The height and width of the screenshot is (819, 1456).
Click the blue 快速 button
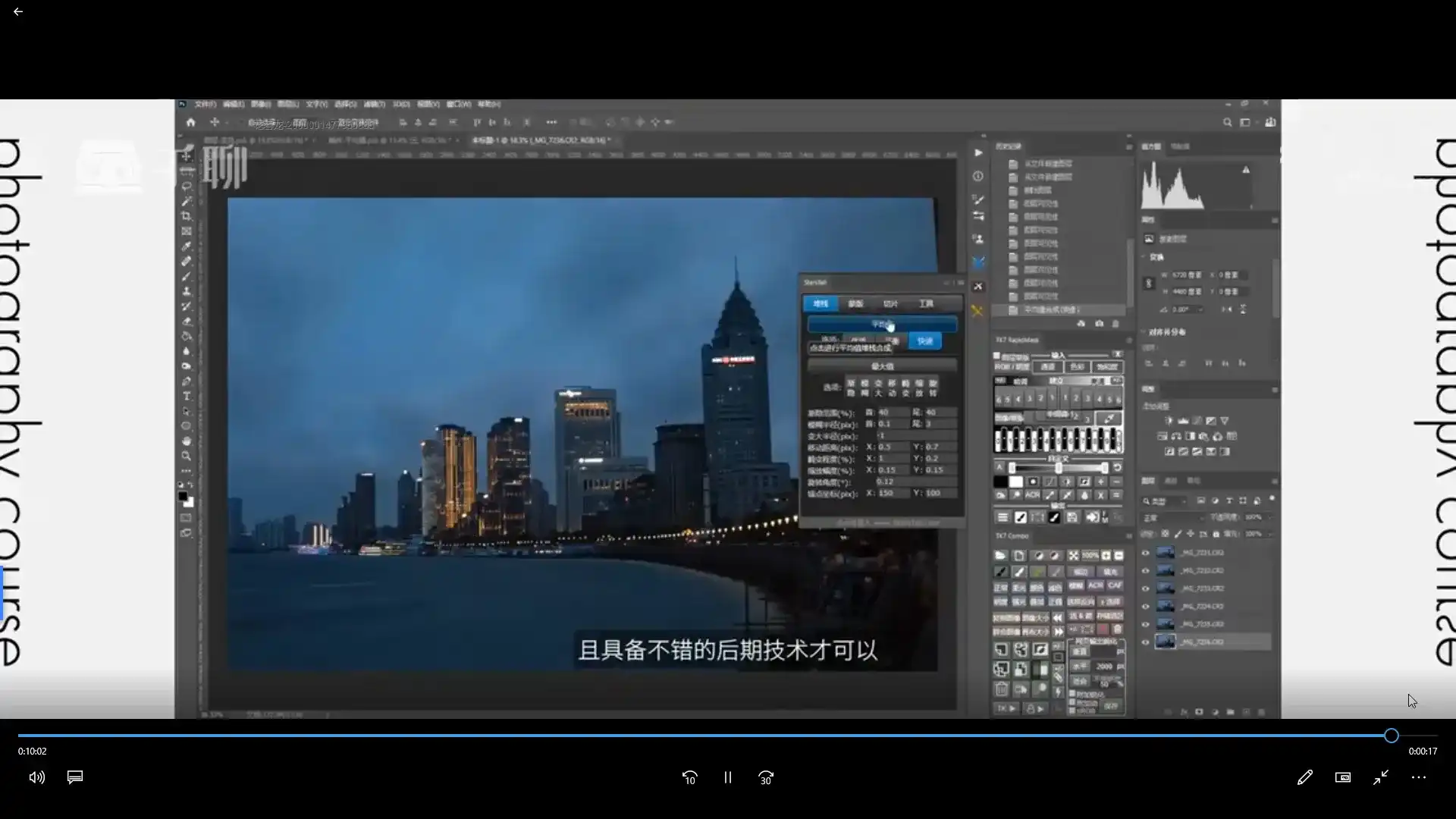coord(924,341)
